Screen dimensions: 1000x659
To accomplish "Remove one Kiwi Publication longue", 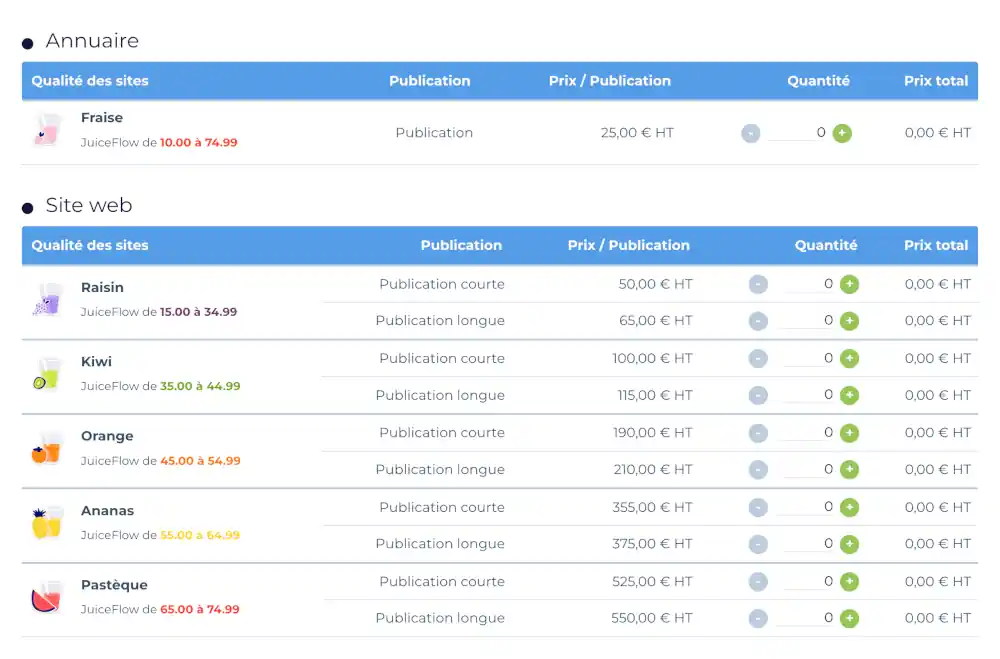I will coord(758,396).
